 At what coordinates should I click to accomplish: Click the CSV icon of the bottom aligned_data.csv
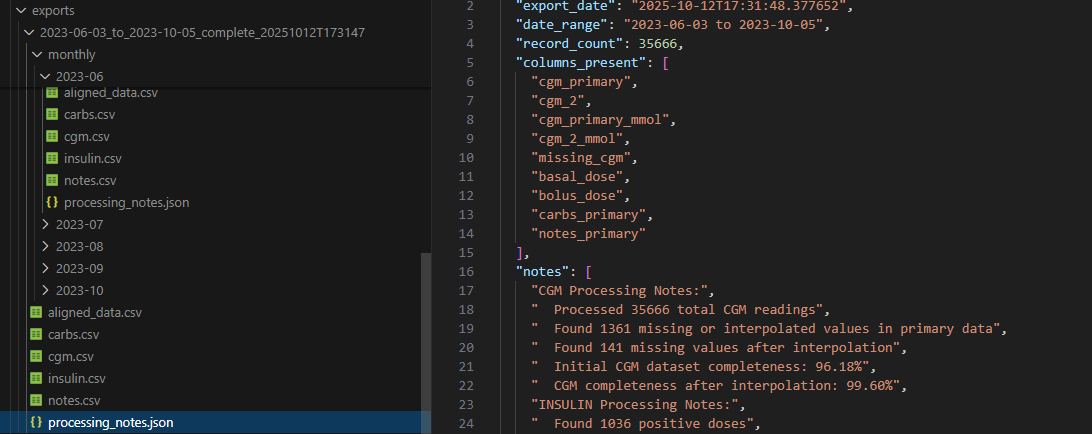36,313
